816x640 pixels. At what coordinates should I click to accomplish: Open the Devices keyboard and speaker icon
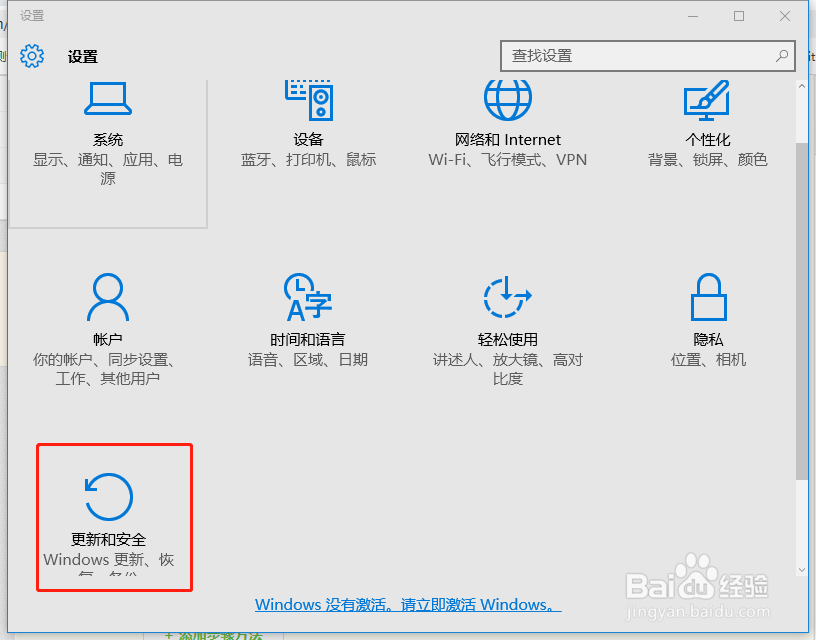click(309, 100)
